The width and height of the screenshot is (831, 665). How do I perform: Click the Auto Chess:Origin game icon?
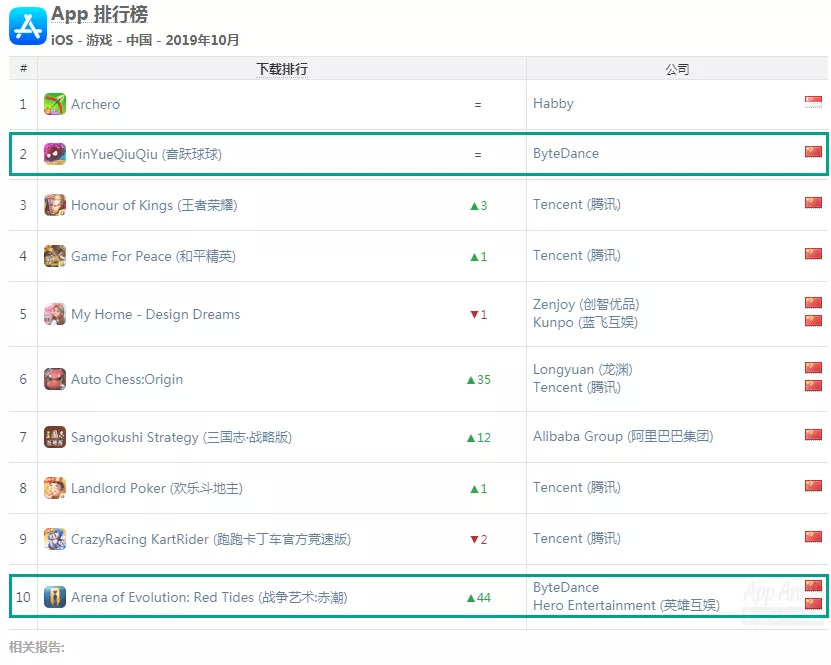click(x=55, y=379)
